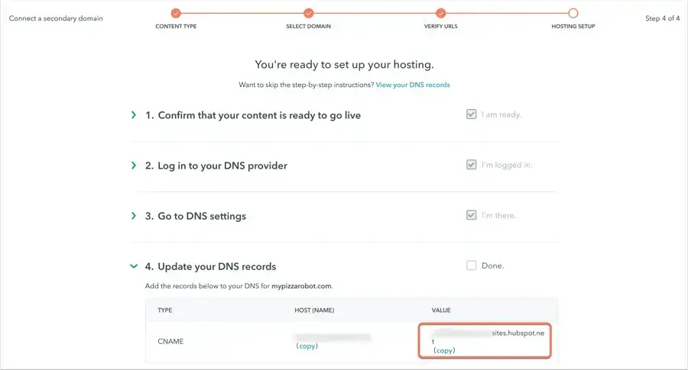Open the View your DNS records link
Image resolution: width=688 pixels, height=370 pixels.
click(413, 85)
